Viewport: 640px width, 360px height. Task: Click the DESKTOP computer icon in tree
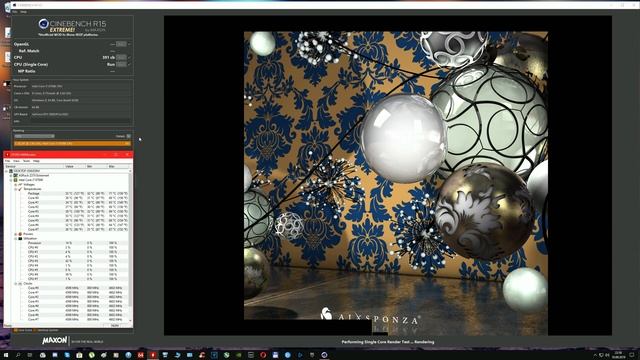(11, 171)
